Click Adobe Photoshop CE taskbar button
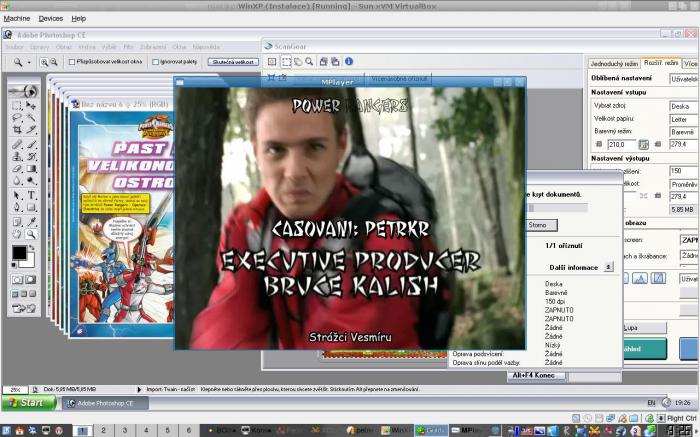This screenshot has width=700, height=437. click(x=105, y=403)
